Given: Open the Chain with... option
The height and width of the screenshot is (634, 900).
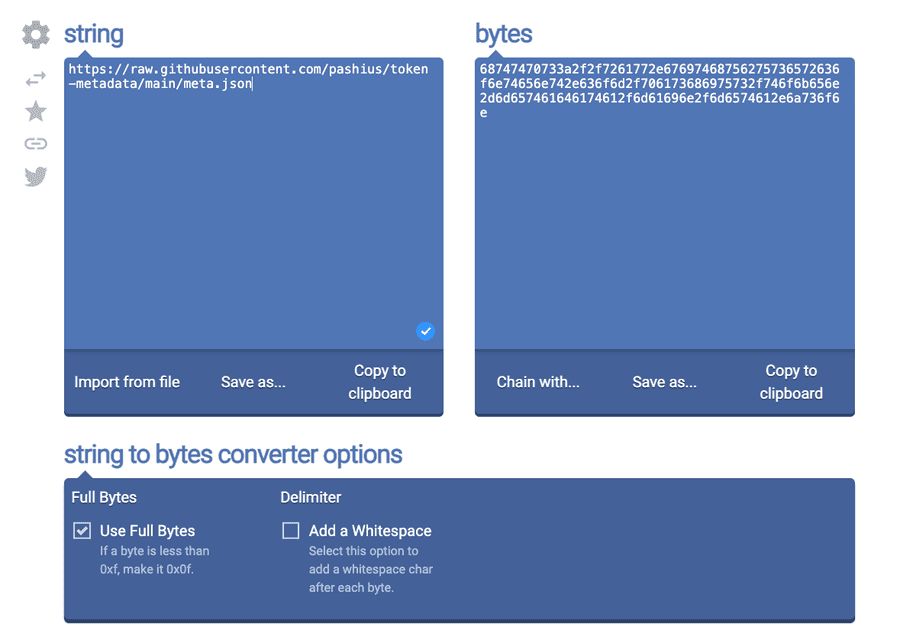Looking at the screenshot, I should click(538, 382).
